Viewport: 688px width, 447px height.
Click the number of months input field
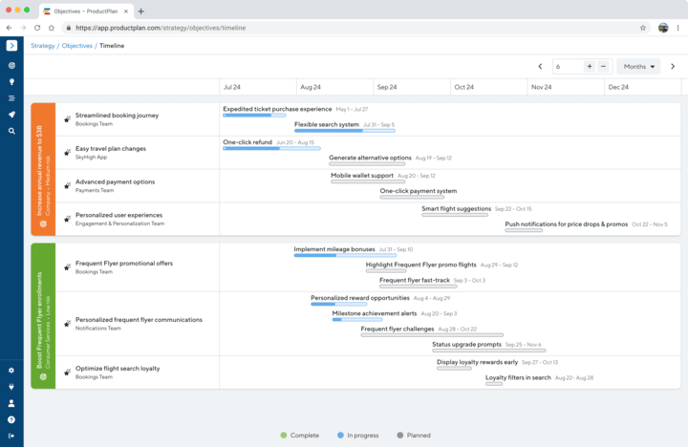point(567,66)
